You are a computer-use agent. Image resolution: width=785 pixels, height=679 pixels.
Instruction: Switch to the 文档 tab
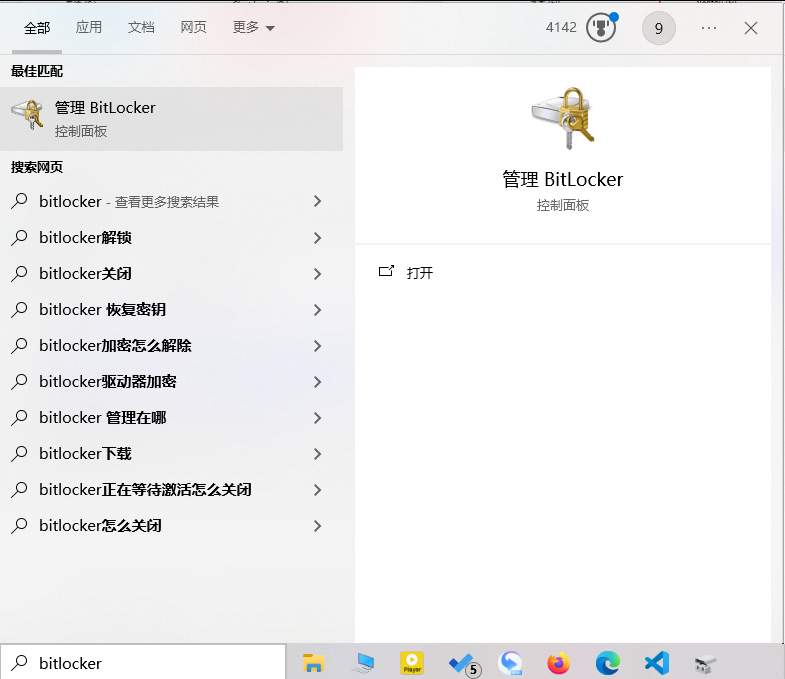coord(141,27)
